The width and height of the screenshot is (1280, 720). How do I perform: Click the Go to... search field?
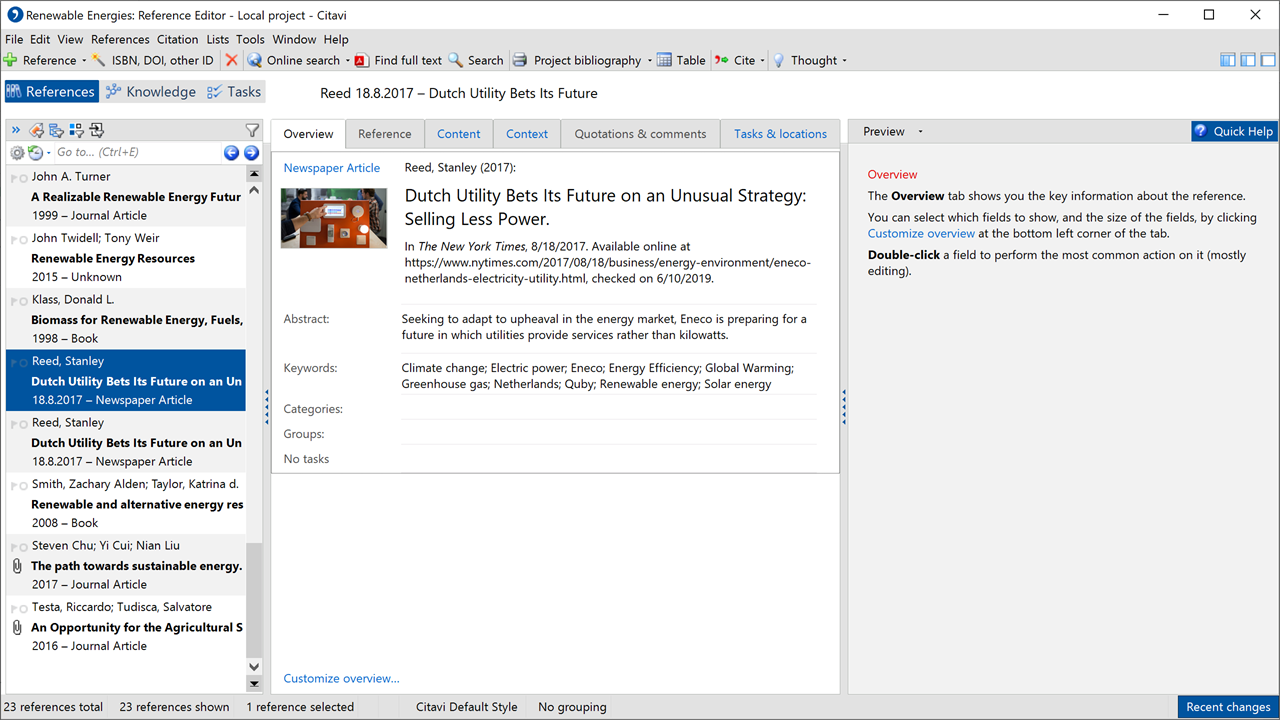(x=135, y=153)
